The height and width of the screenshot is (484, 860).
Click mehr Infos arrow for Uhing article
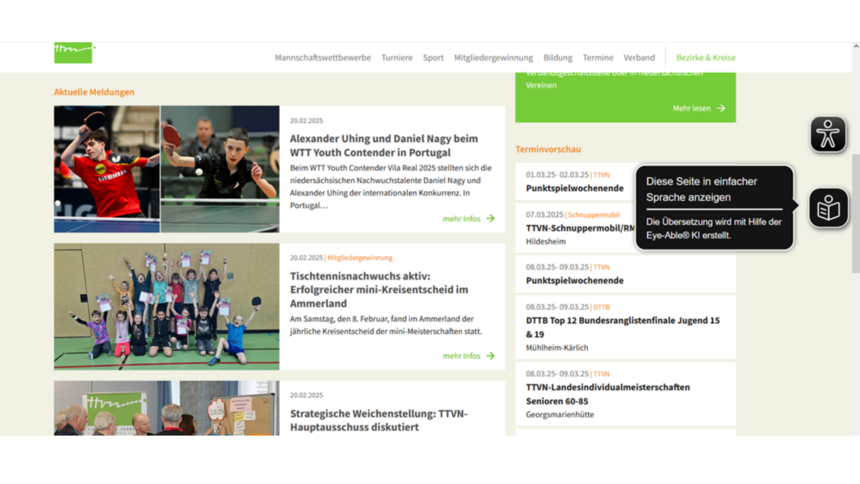click(x=490, y=218)
